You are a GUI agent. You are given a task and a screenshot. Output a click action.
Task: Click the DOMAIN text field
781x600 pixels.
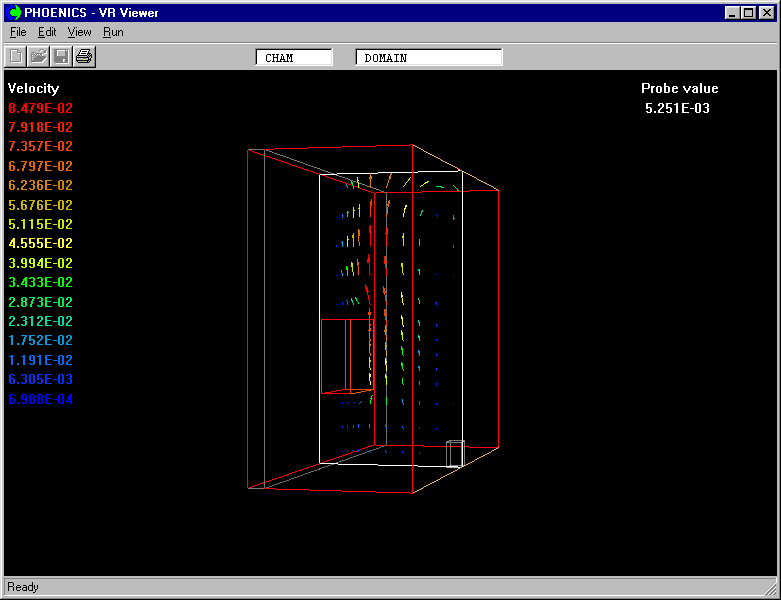[x=429, y=58]
